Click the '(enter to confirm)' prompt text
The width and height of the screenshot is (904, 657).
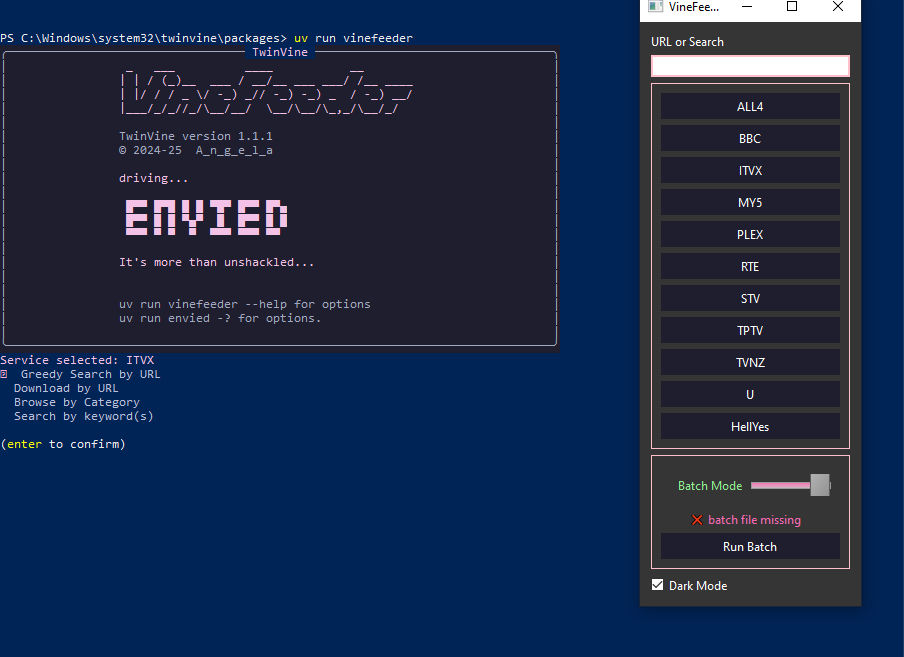pyautogui.click(x=63, y=444)
